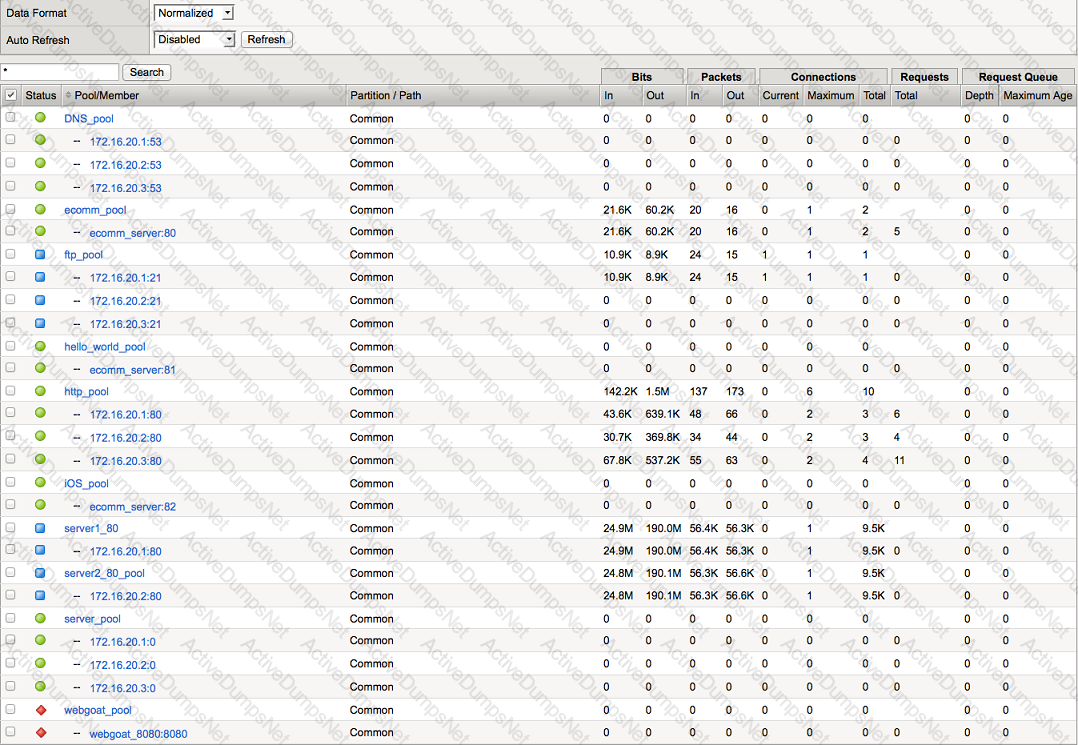Tick the checkbox for server_pool row
The height and width of the screenshot is (745, 1078).
[x=11, y=618]
